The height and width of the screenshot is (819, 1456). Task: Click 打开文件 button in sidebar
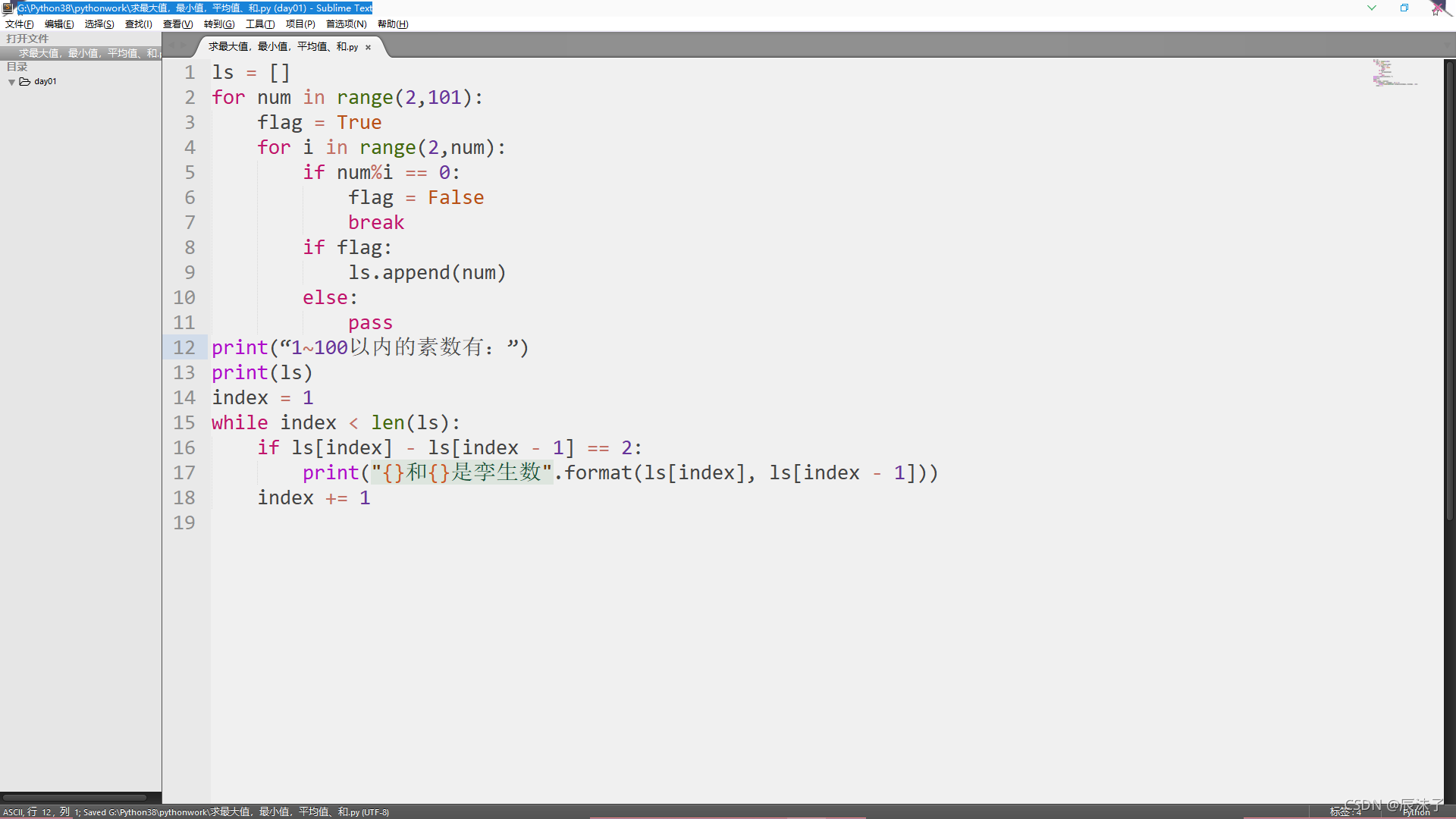click(x=27, y=38)
